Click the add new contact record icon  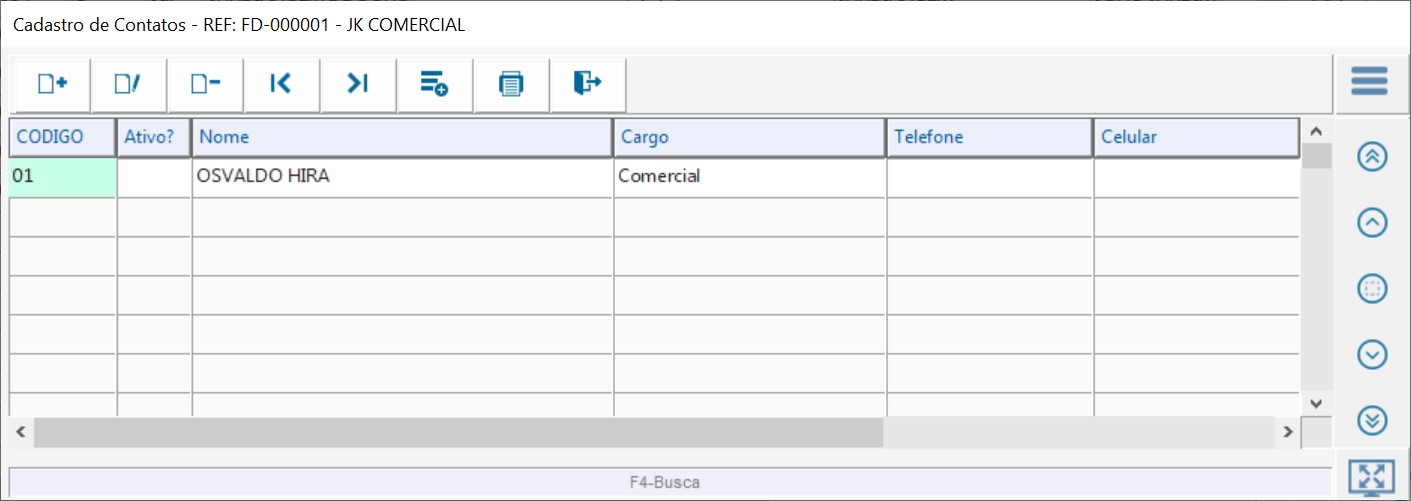[x=52, y=85]
